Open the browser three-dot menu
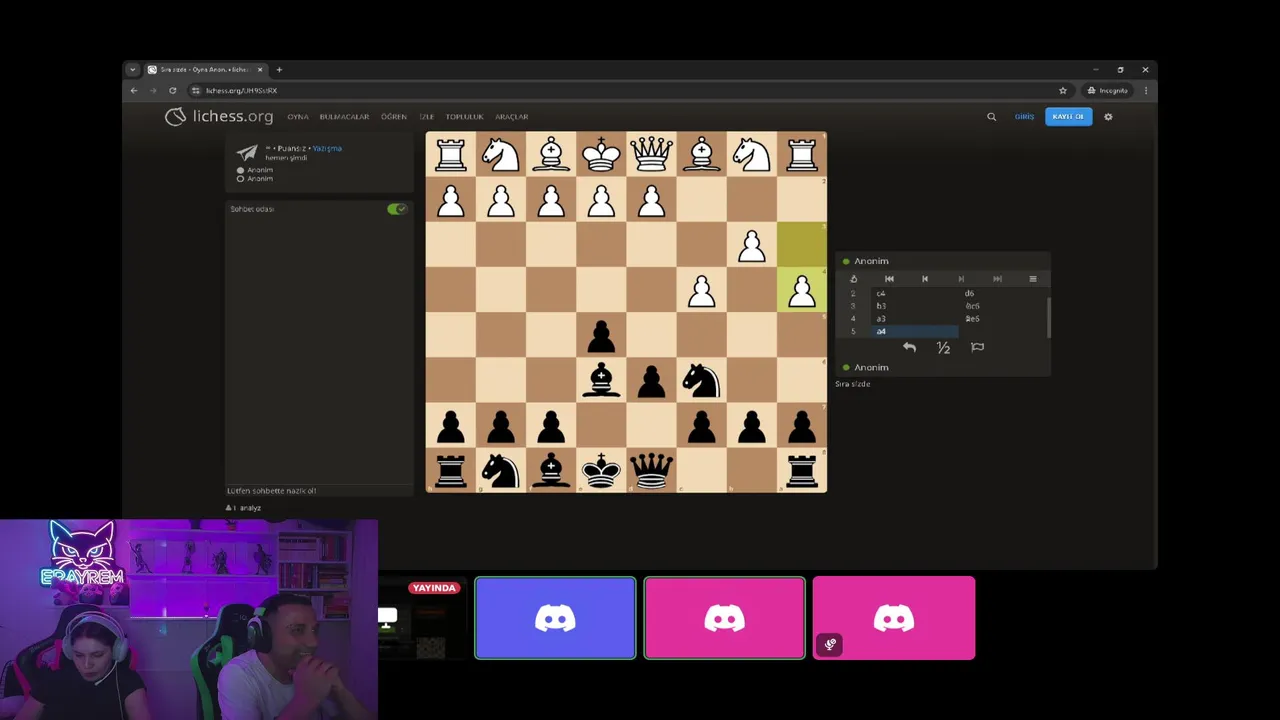The height and width of the screenshot is (720, 1280). coord(1146,90)
